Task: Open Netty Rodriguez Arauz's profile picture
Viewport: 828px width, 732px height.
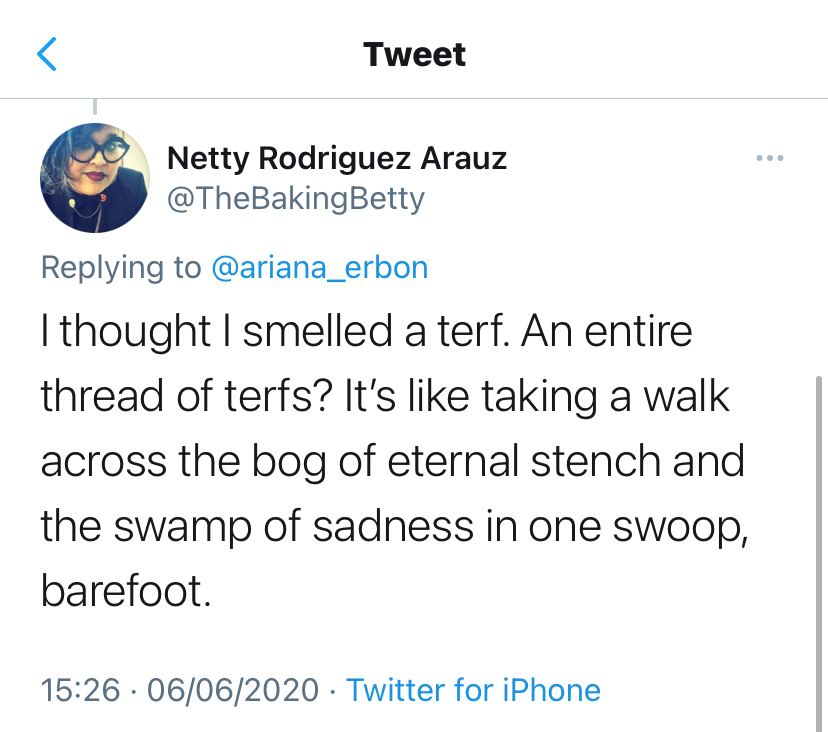Action: tap(95, 178)
